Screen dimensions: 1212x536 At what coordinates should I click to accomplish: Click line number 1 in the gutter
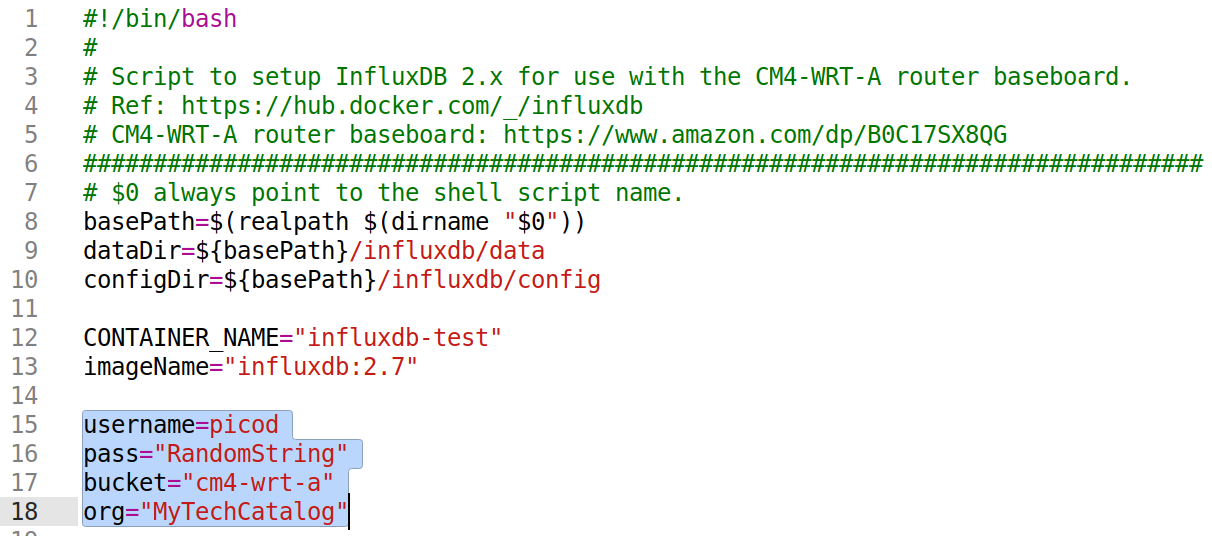32,19
